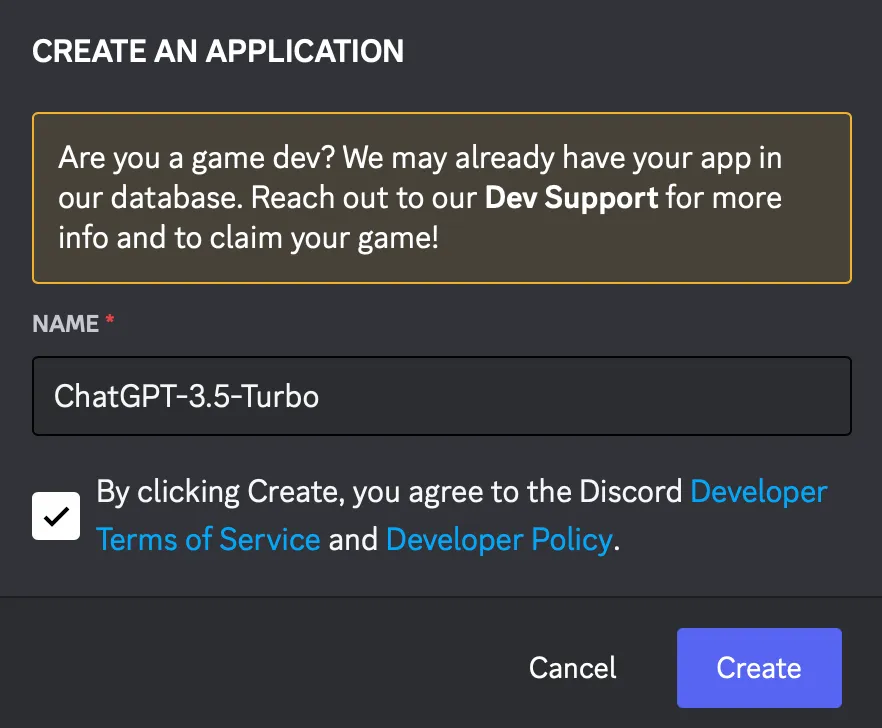Click 'Are you a game dev?' text

pos(197,158)
